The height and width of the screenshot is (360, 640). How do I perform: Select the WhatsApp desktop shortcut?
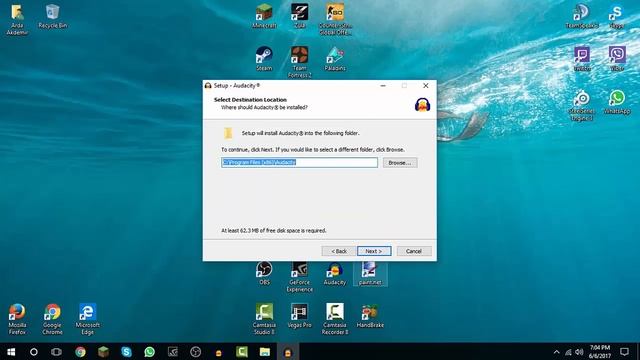pyautogui.click(x=617, y=102)
